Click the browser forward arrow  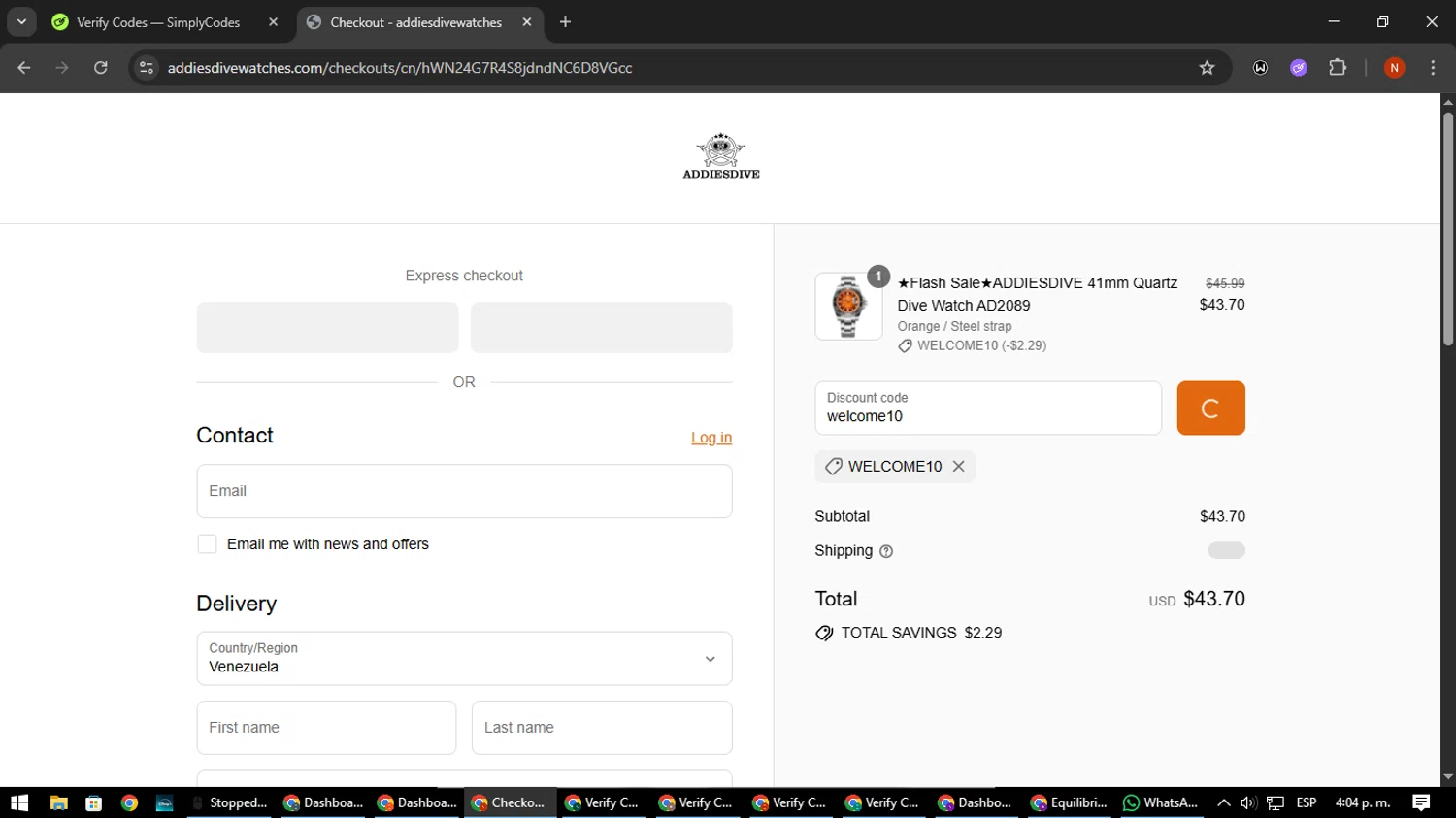(x=62, y=68)
